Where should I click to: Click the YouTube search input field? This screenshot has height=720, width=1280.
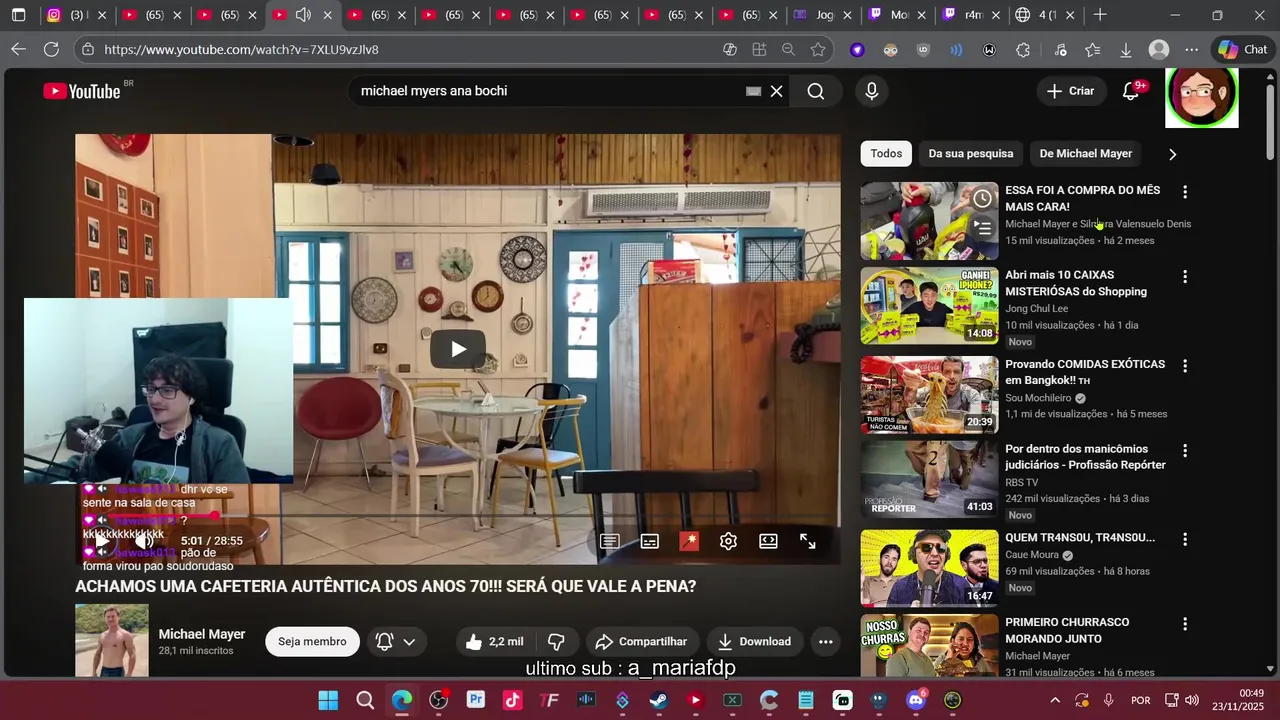coord(550,91)
